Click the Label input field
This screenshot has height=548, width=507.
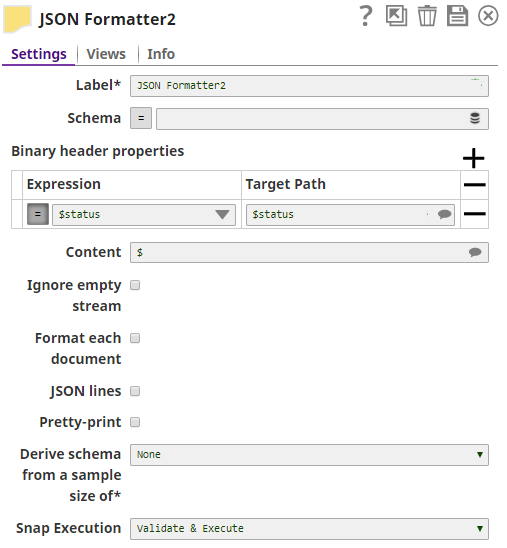(x=309, y=86)
